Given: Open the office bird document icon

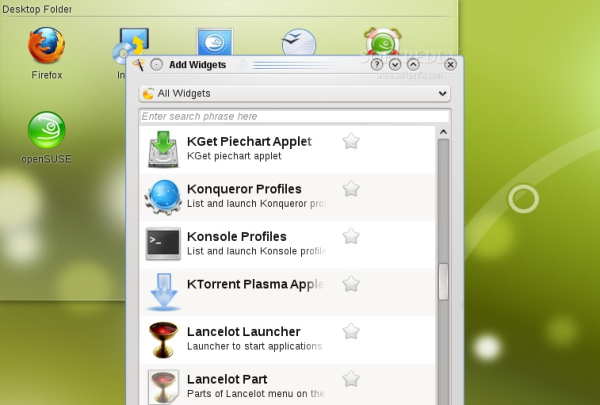Looking at the screenshot, I should (x=299, y=42).
